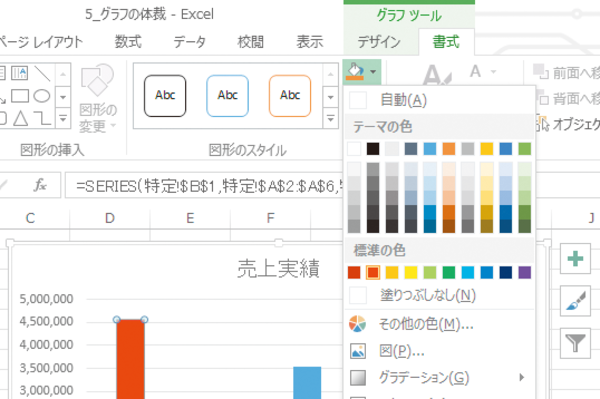Apply the blue outline Abc shape style
The height and width of the screenshot is (399, 600).
click(x=227, y=96)
